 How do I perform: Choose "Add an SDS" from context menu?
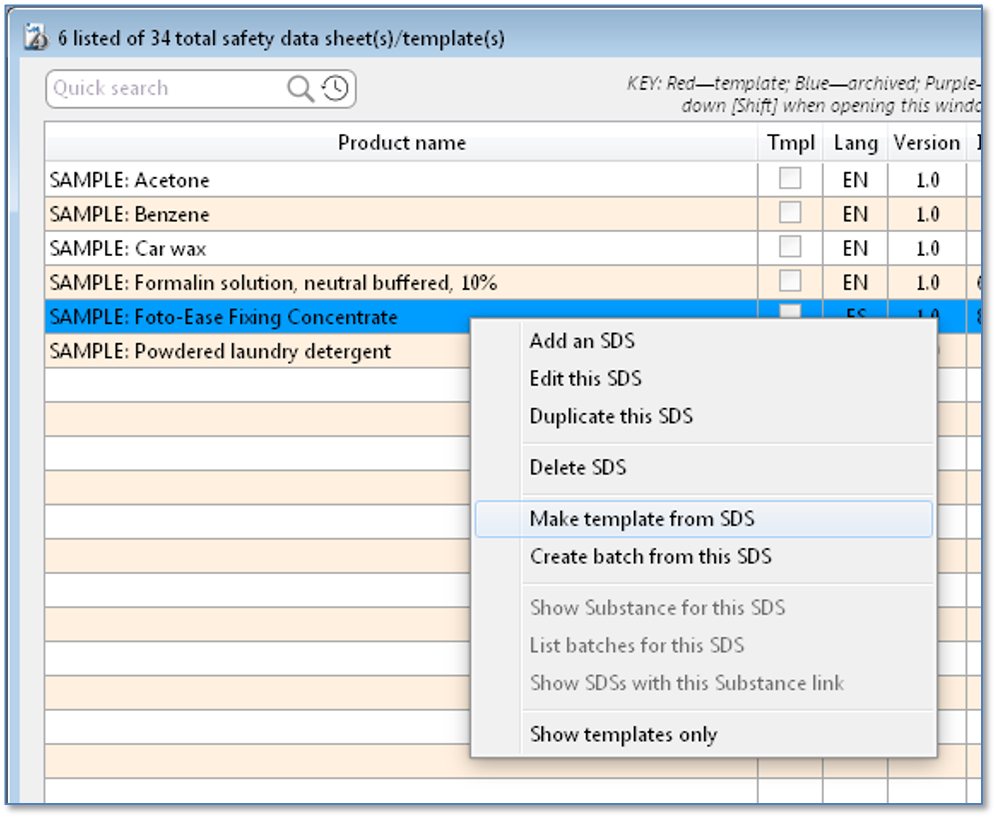pos(704,341)
